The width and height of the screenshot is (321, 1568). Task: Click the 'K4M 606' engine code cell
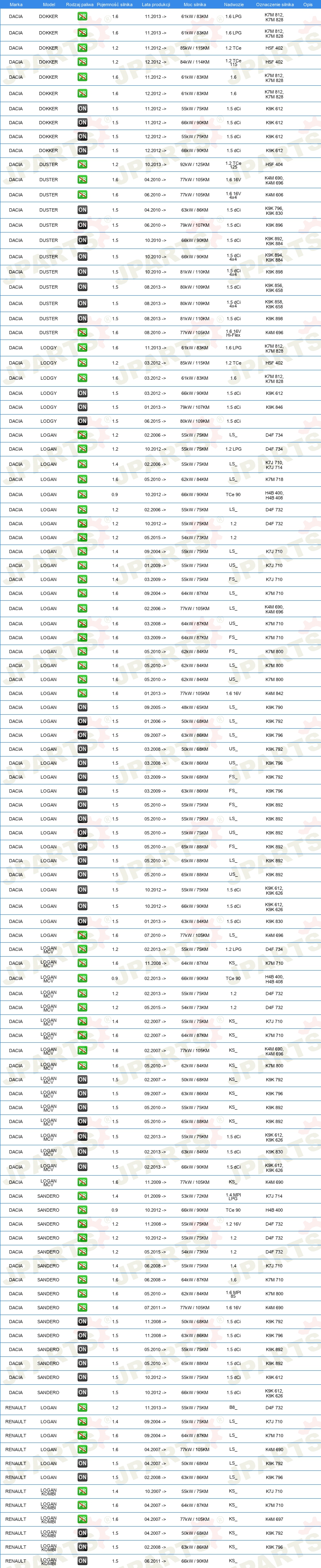tap(274, 195)
